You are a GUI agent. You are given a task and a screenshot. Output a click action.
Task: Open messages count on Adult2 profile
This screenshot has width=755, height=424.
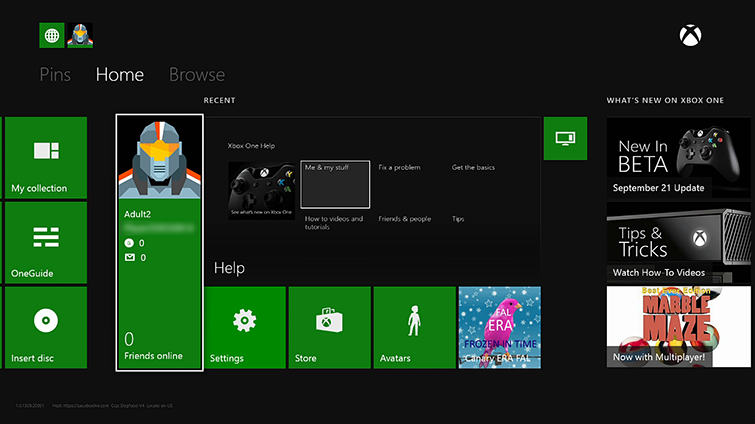click(135, 257)
